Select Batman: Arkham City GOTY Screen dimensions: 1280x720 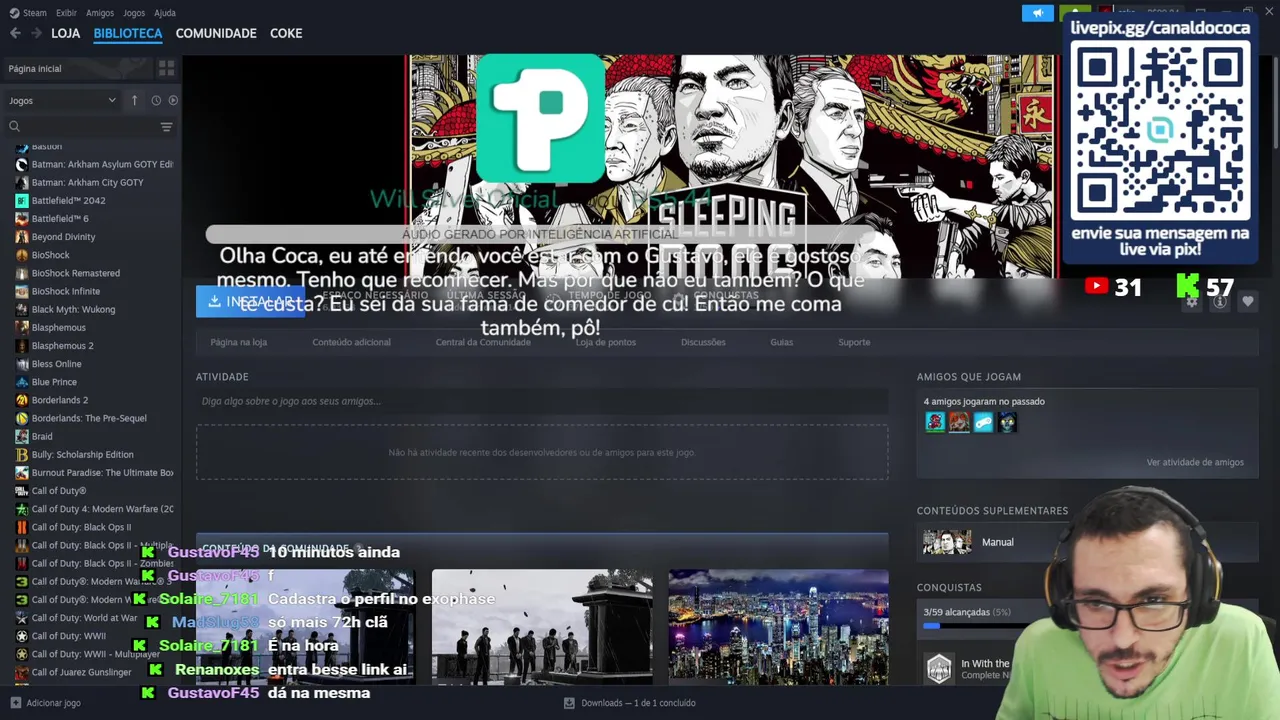coord(88,182)
